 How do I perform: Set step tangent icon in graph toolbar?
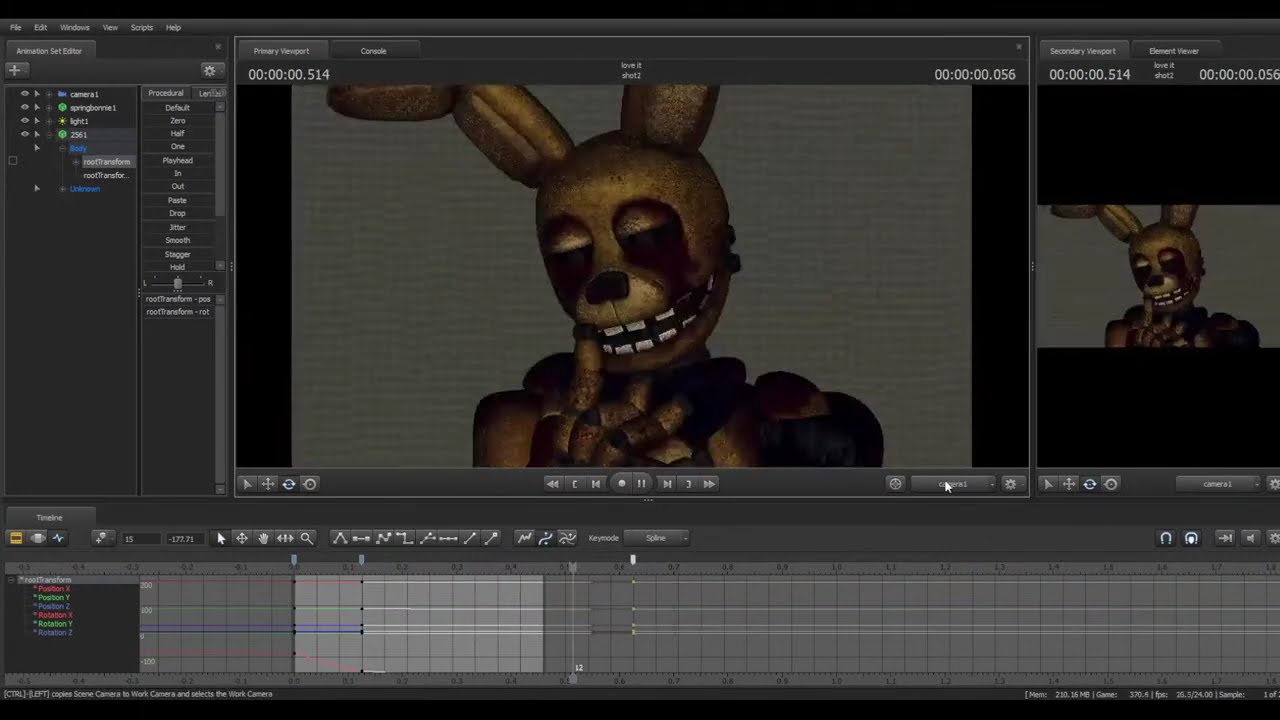pos(404,538)
